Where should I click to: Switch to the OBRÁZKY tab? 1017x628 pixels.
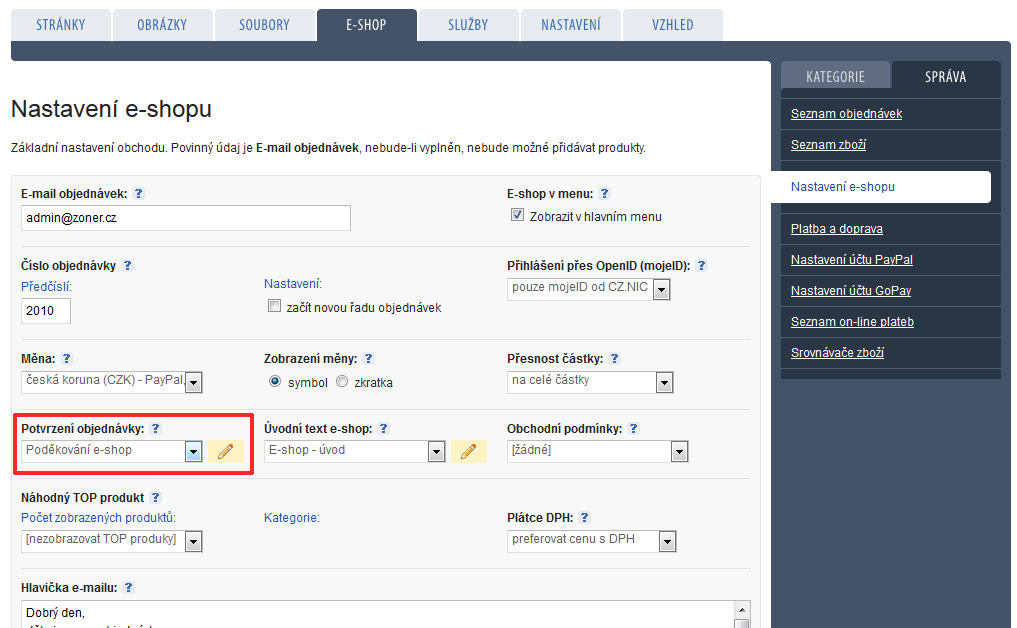pos(162,25)
